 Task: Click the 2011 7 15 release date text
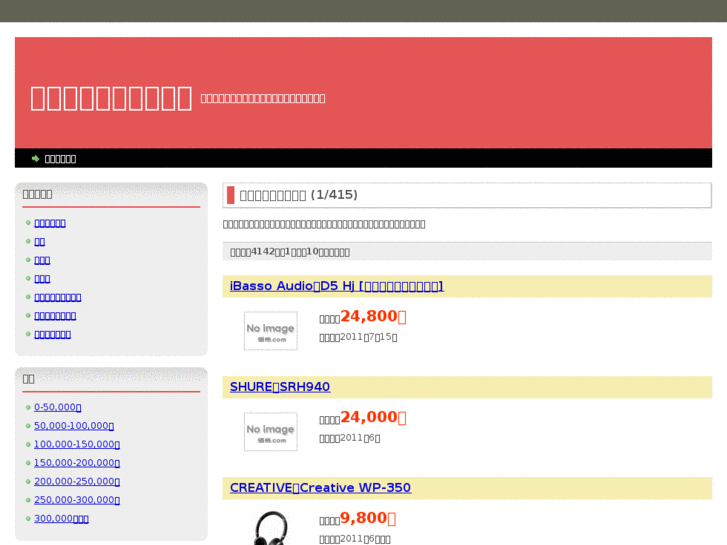click(x=358, y=337)
